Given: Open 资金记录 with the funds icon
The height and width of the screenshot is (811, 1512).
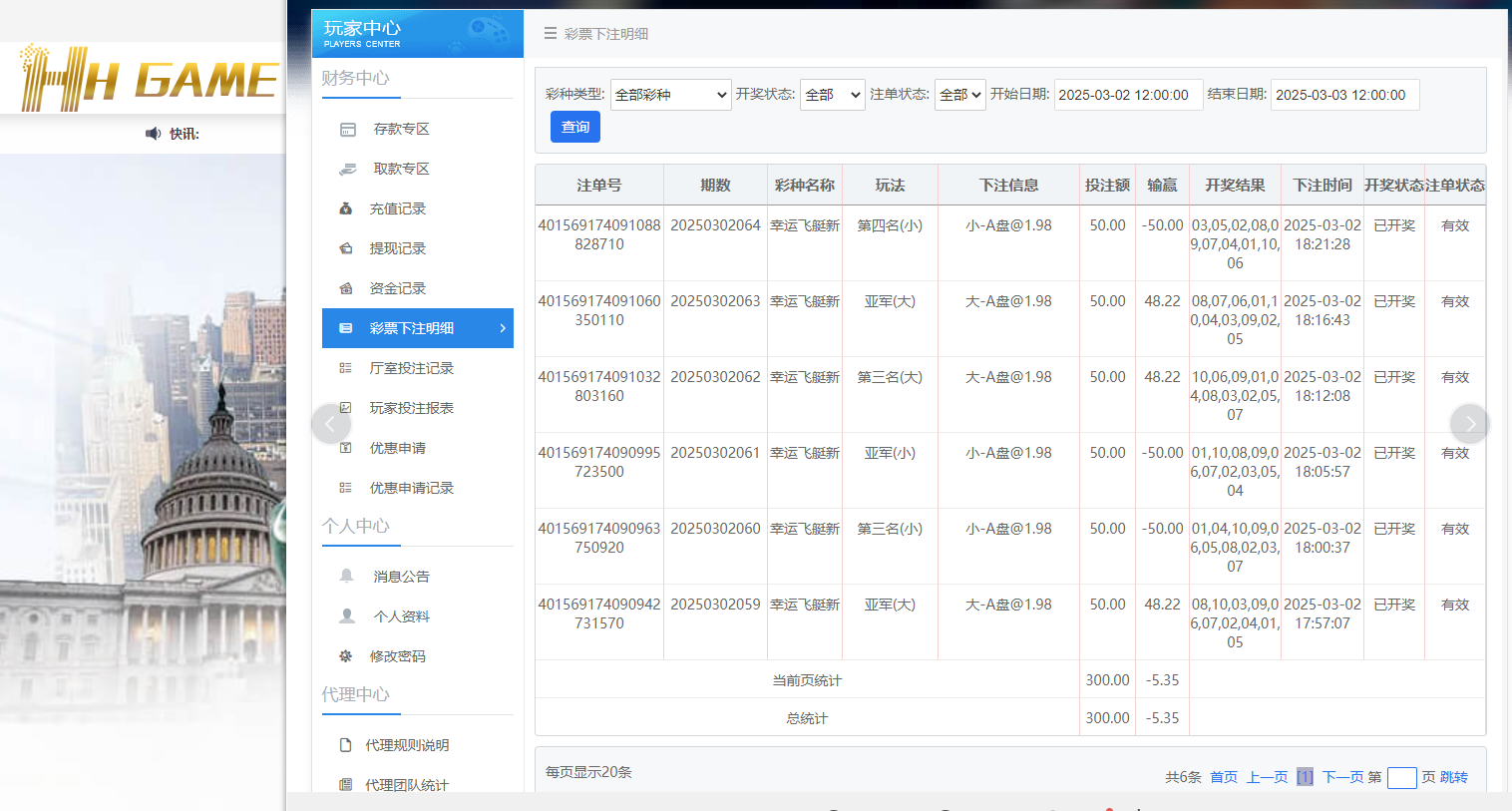Looking at the screenshot, I should 346,288.
